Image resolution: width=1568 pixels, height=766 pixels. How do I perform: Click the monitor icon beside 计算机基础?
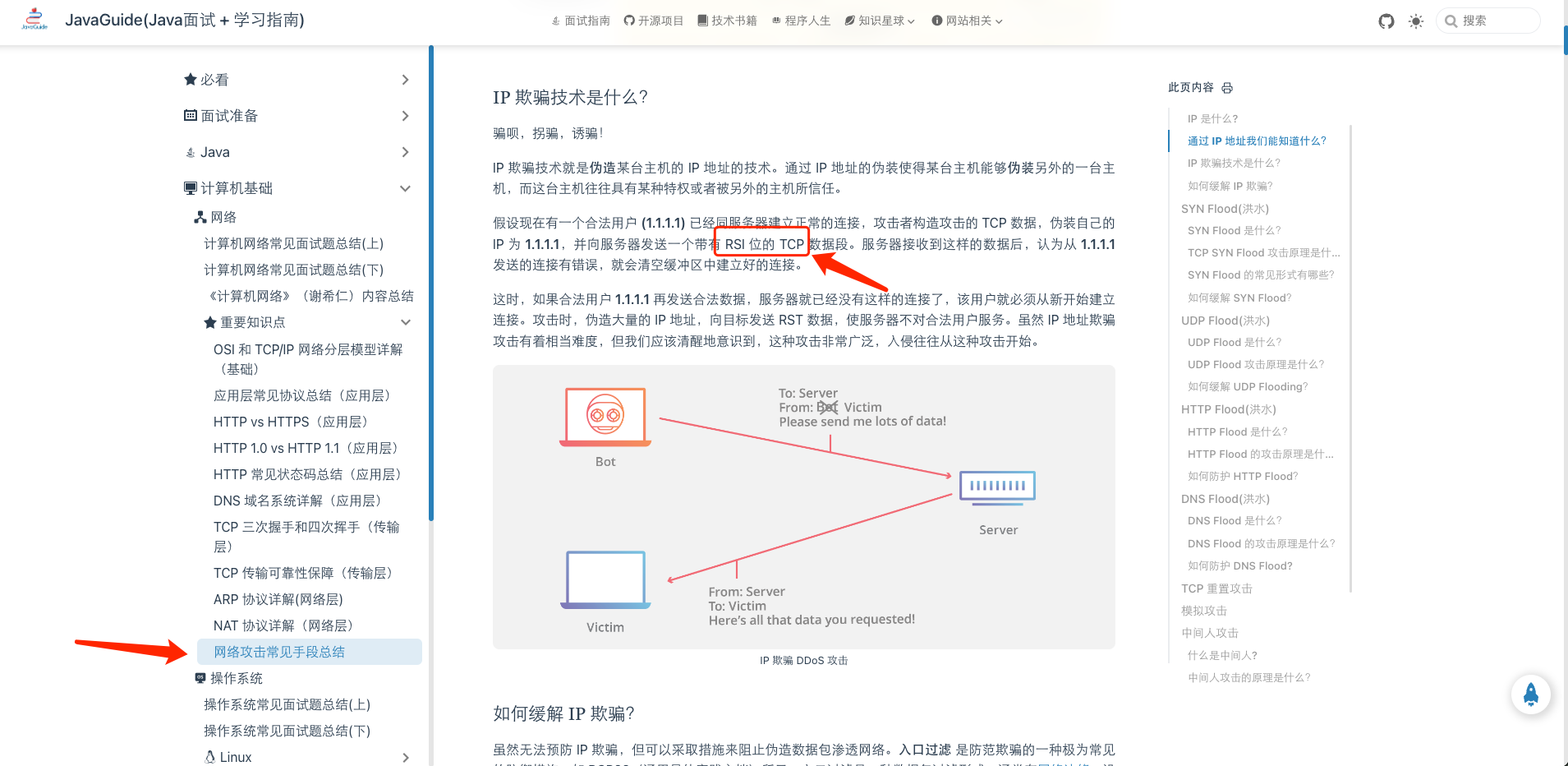click(190, 187)
